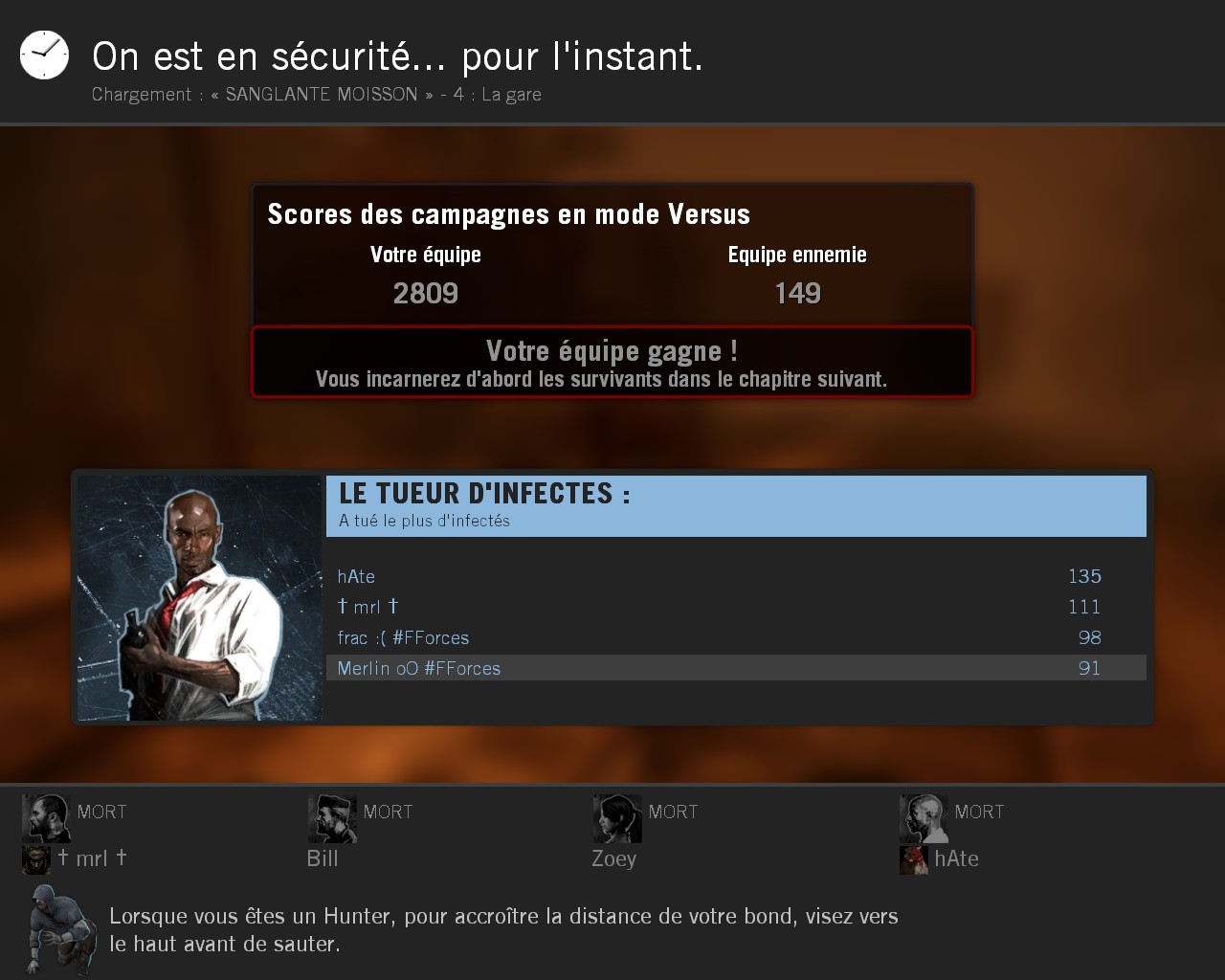Viewport: 1225px width, 980px height.
Task: Click the Votre équipe score 2809
Action: (x=426, y=293)
